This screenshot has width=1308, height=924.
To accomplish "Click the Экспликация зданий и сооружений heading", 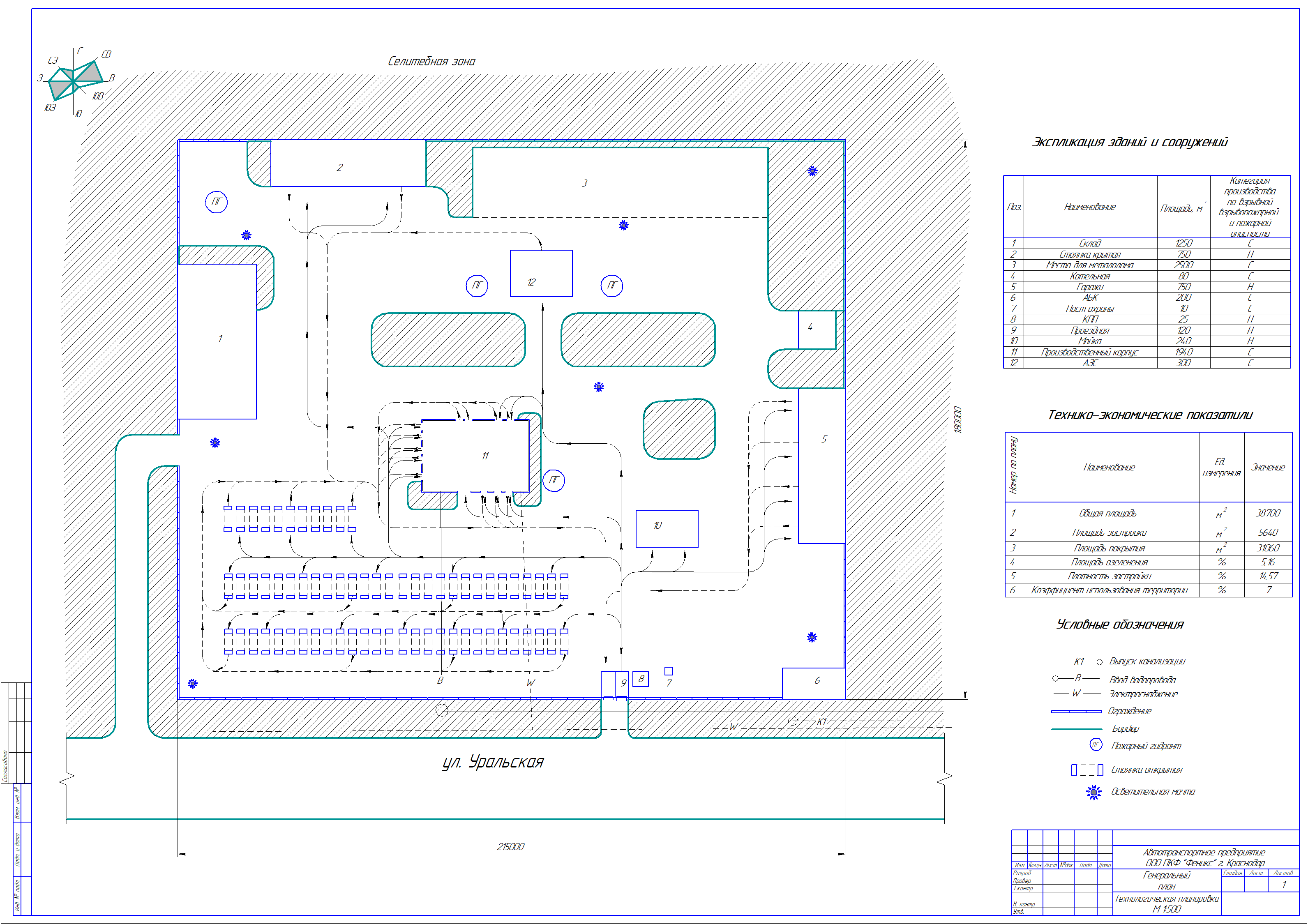I will [x=1129, y=143].
